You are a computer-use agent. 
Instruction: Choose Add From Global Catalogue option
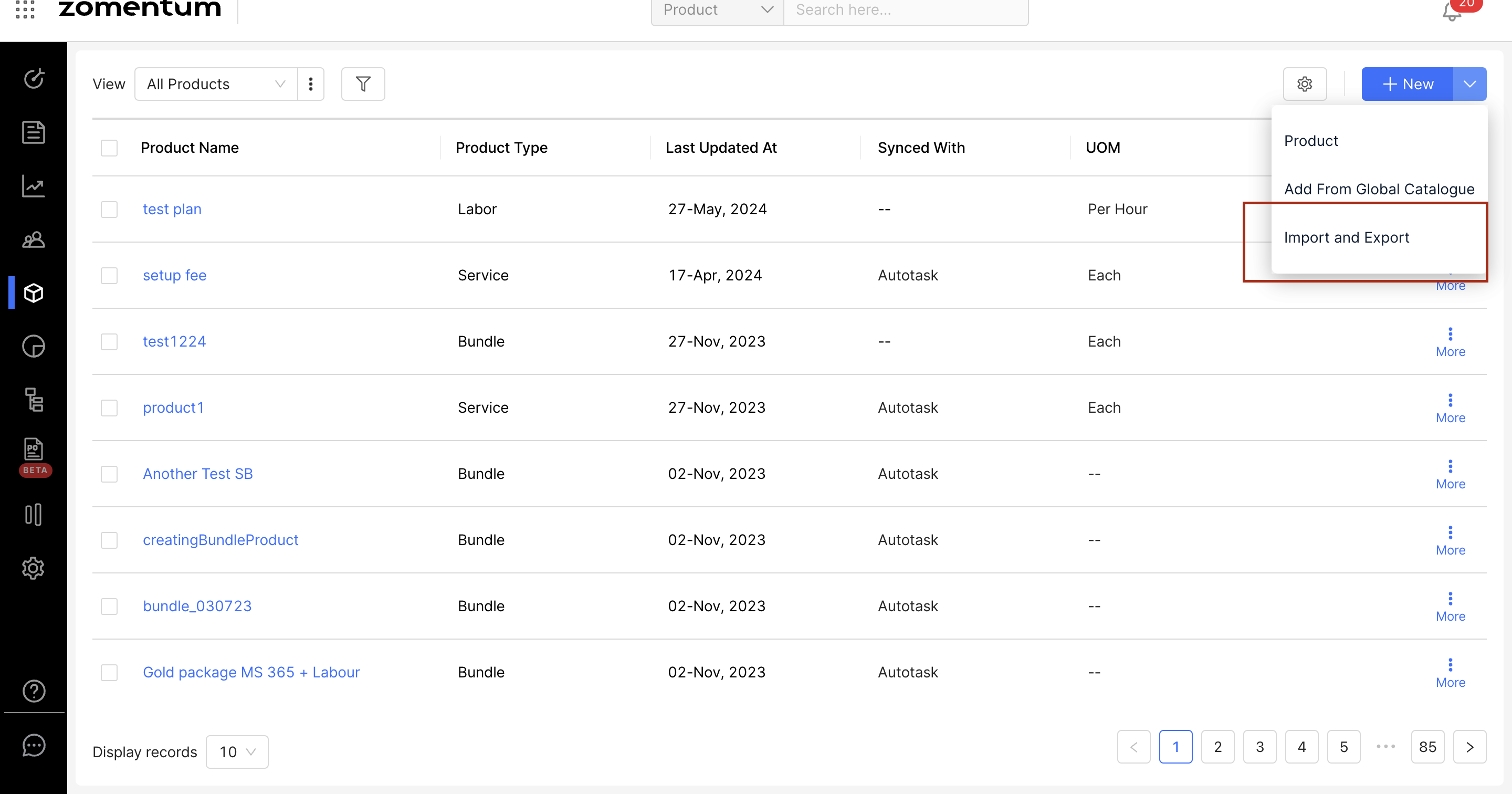point(1379,189)
